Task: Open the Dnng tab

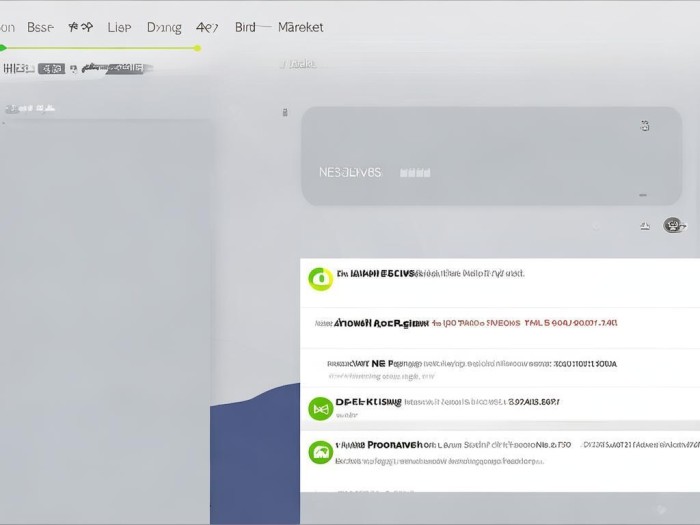Action: pos(164,27)
